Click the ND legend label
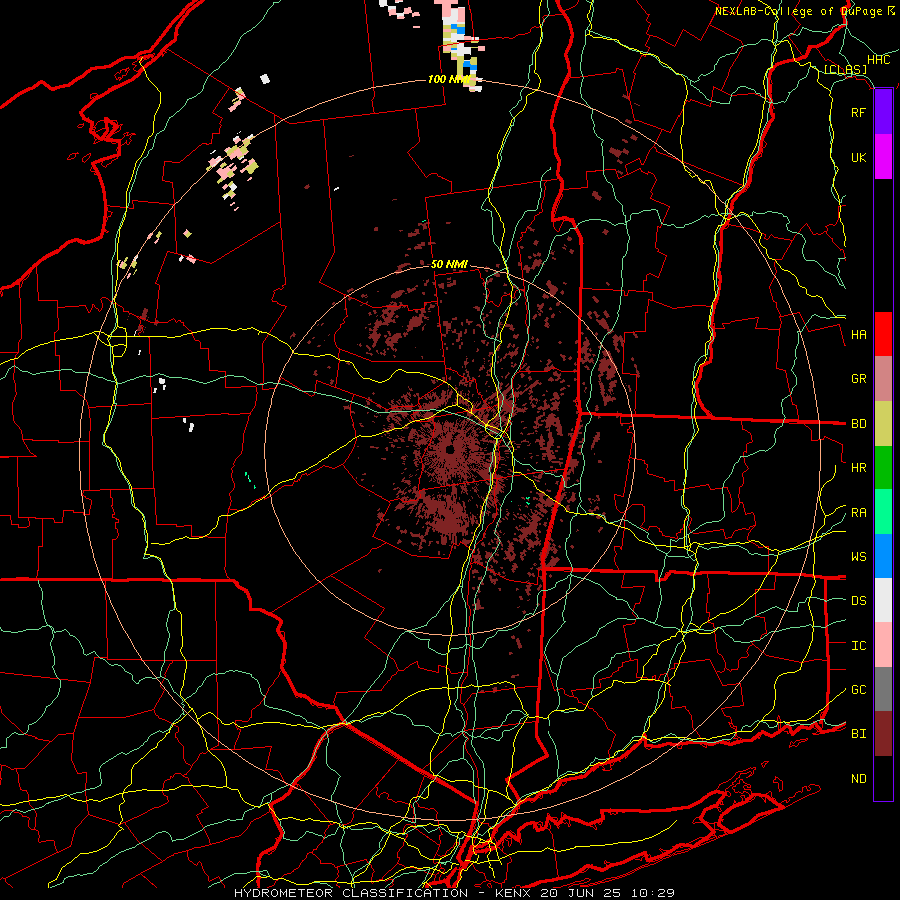 click(x=858, y=779)
